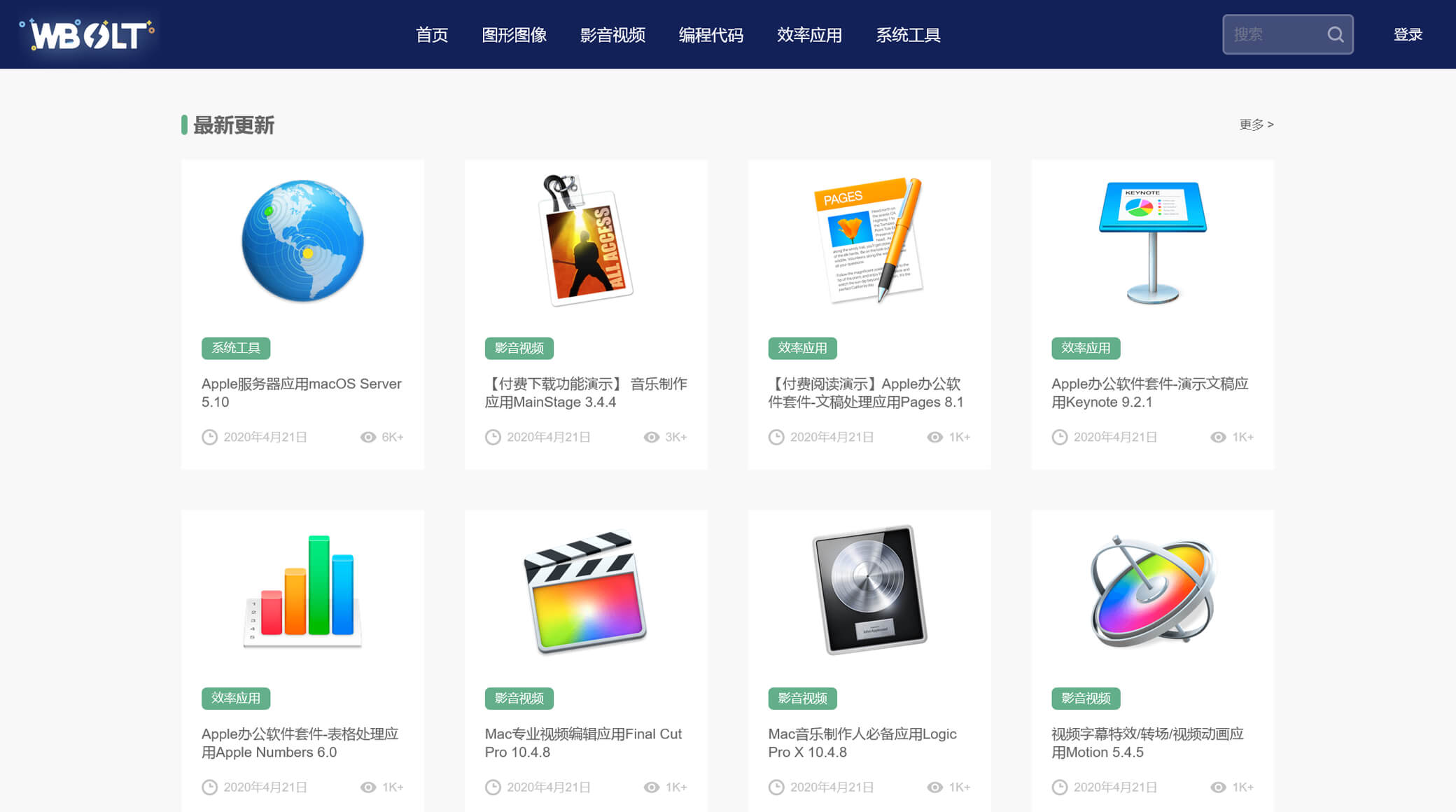The image size is (1456, 812).
Task: Click the search magnifier icon
Action: pos(1335,34)
